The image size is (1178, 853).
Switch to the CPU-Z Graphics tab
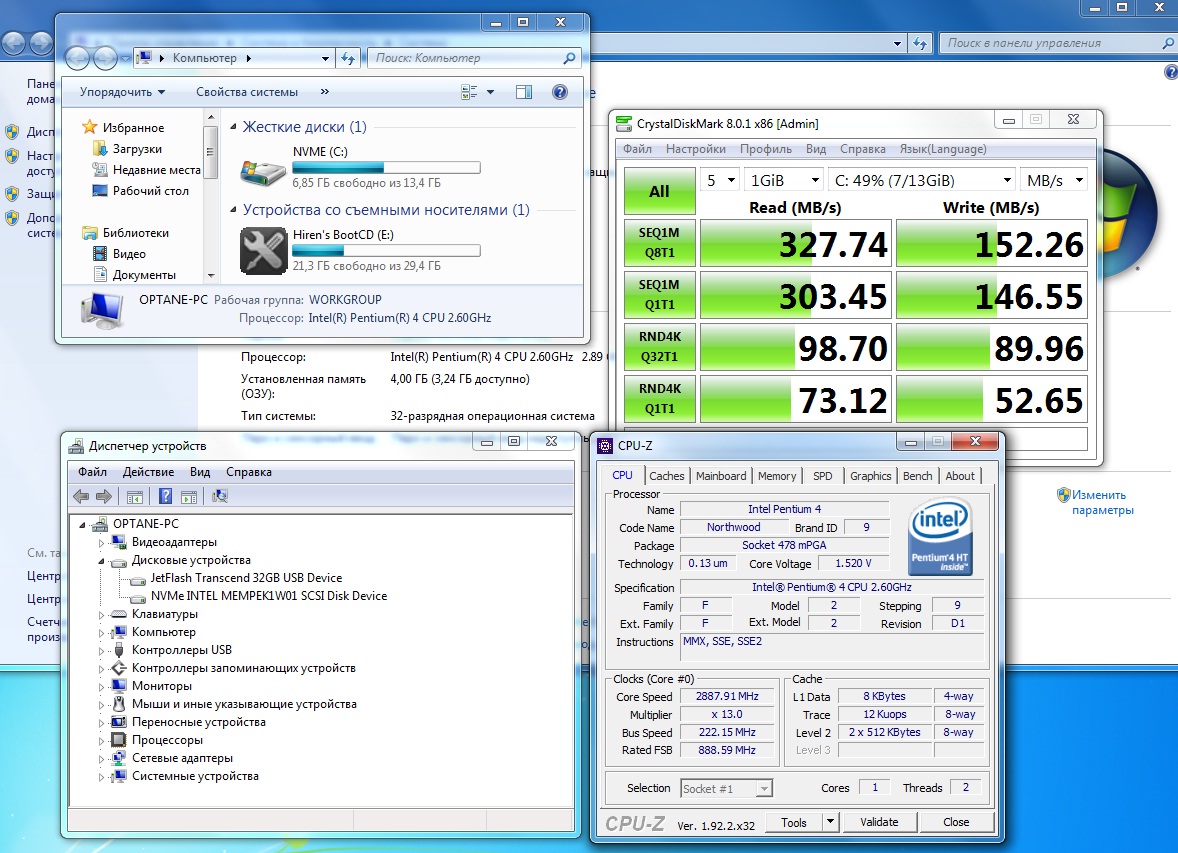(871, 476)
